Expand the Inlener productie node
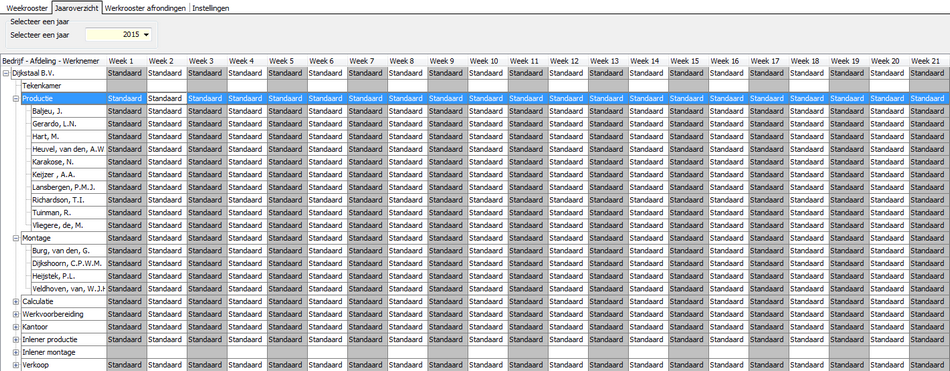The width and height of the screenshot is (950, 371). tap(16, 339)
